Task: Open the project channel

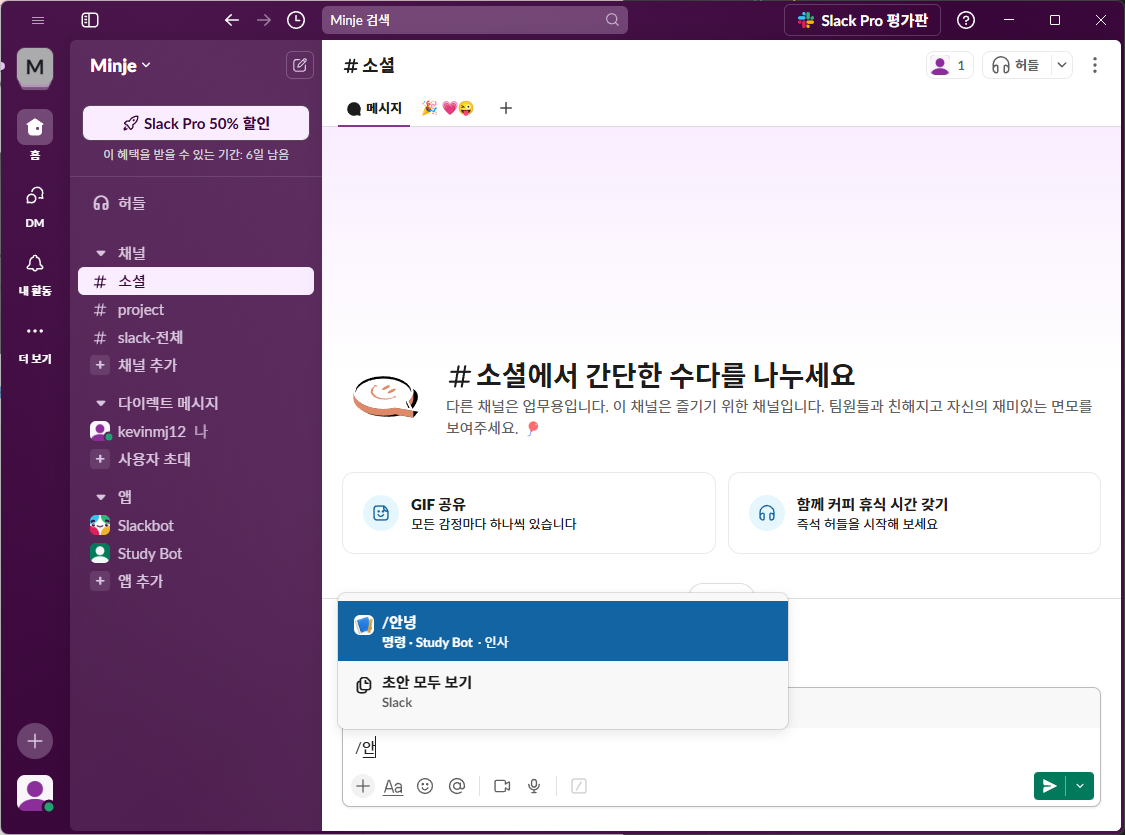Action: pyautogui.click(x=196, y=310)
